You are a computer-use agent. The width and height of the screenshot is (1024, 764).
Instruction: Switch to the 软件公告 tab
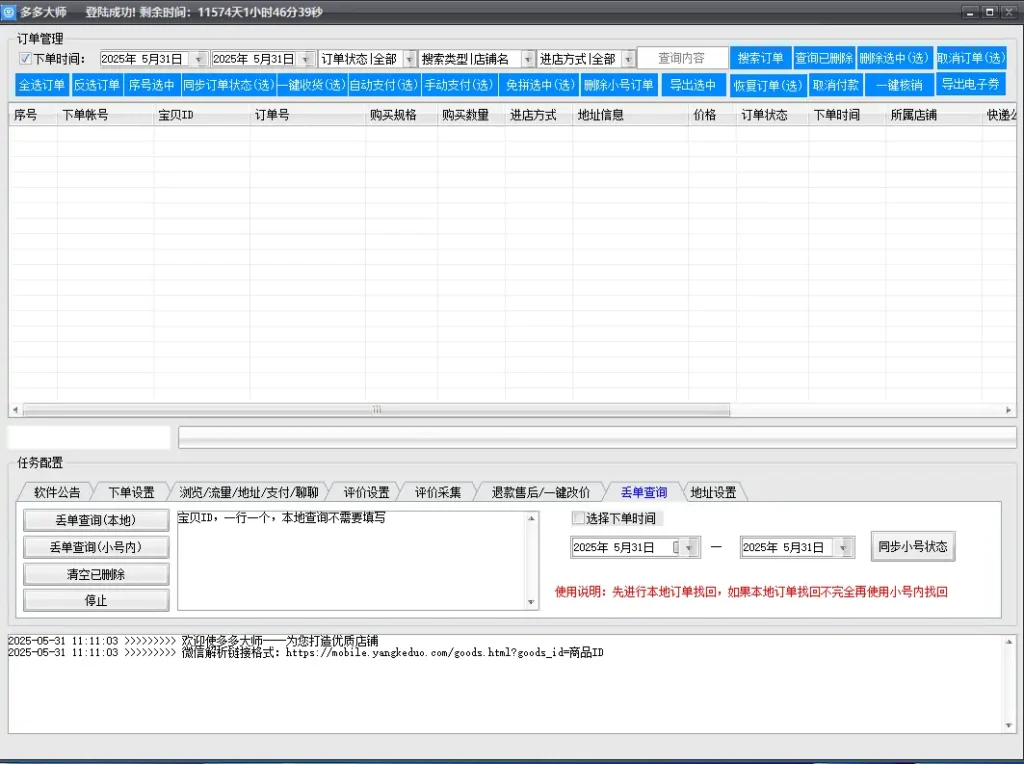(57, 492)
